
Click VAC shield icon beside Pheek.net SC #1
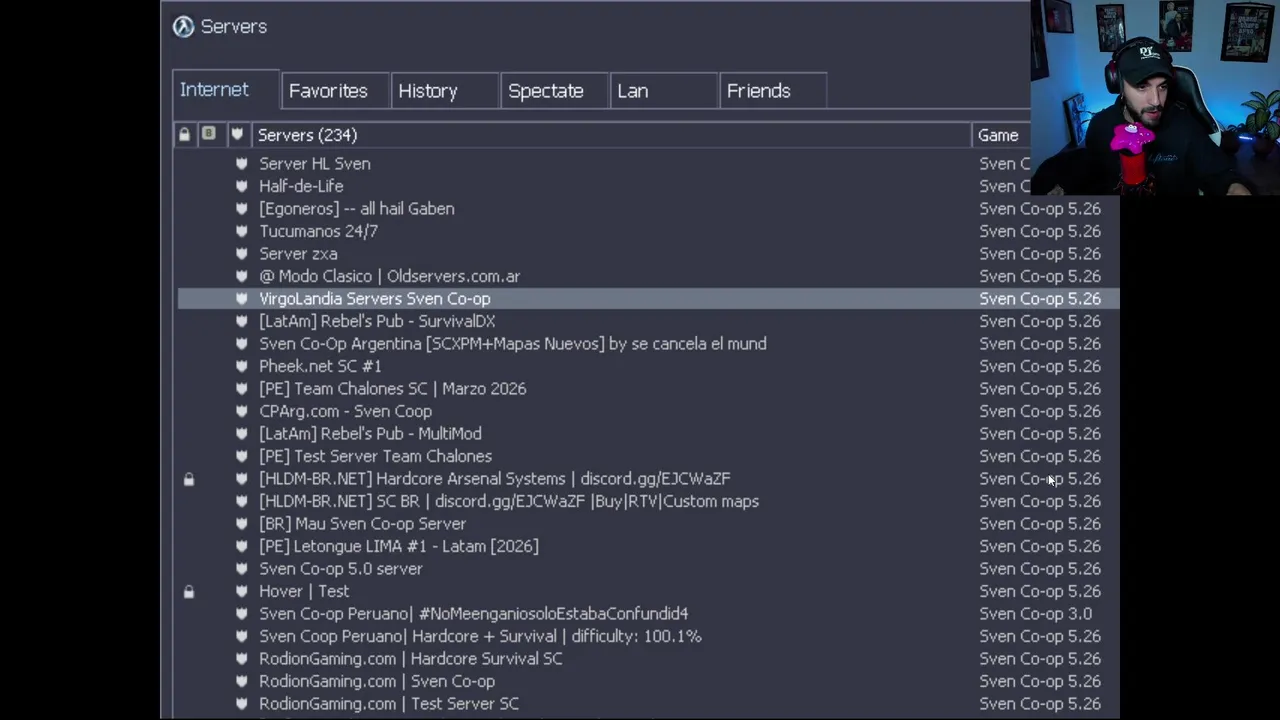241,366
